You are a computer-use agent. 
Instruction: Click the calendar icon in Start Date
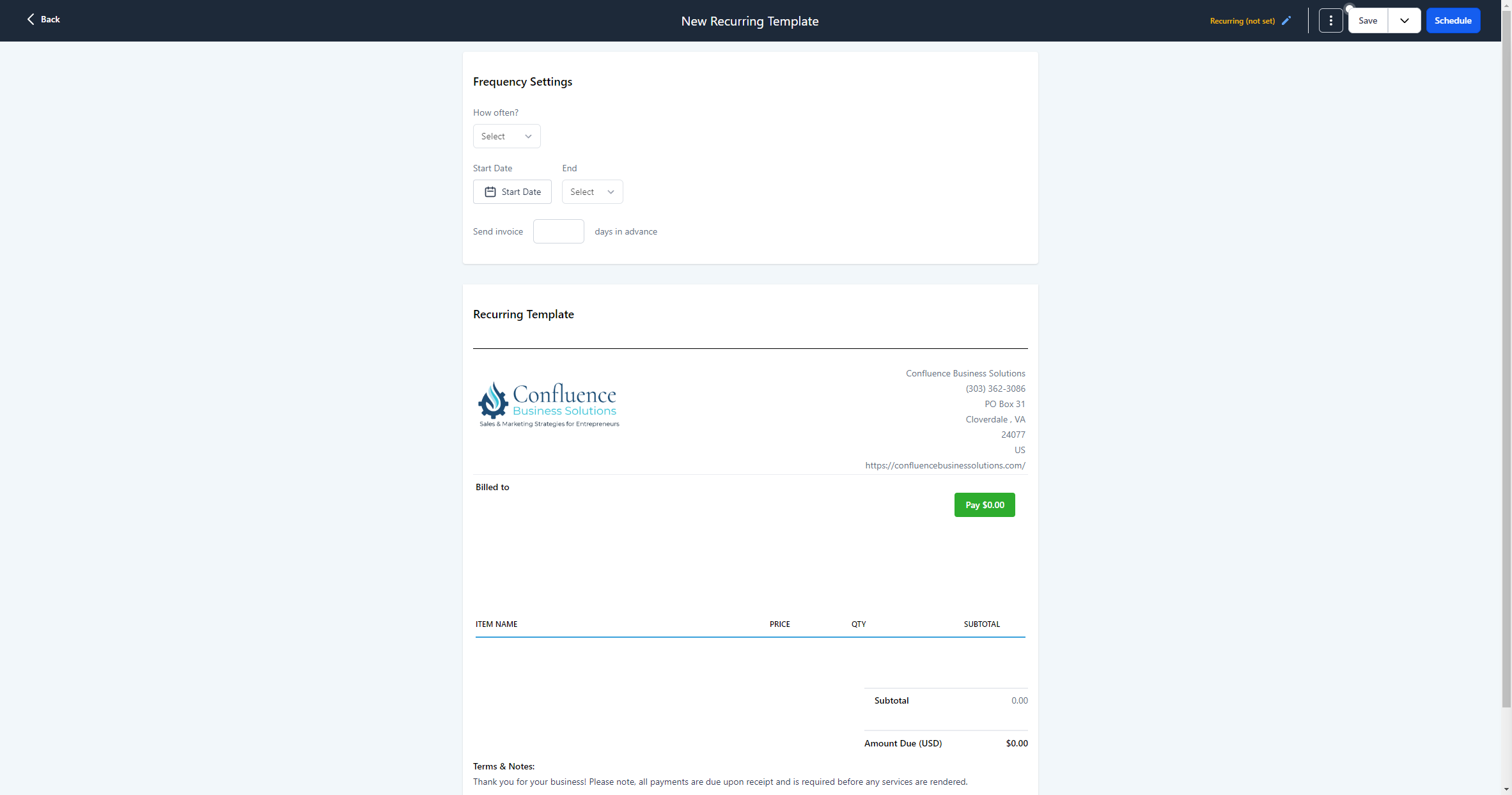(x=490, y=192)
